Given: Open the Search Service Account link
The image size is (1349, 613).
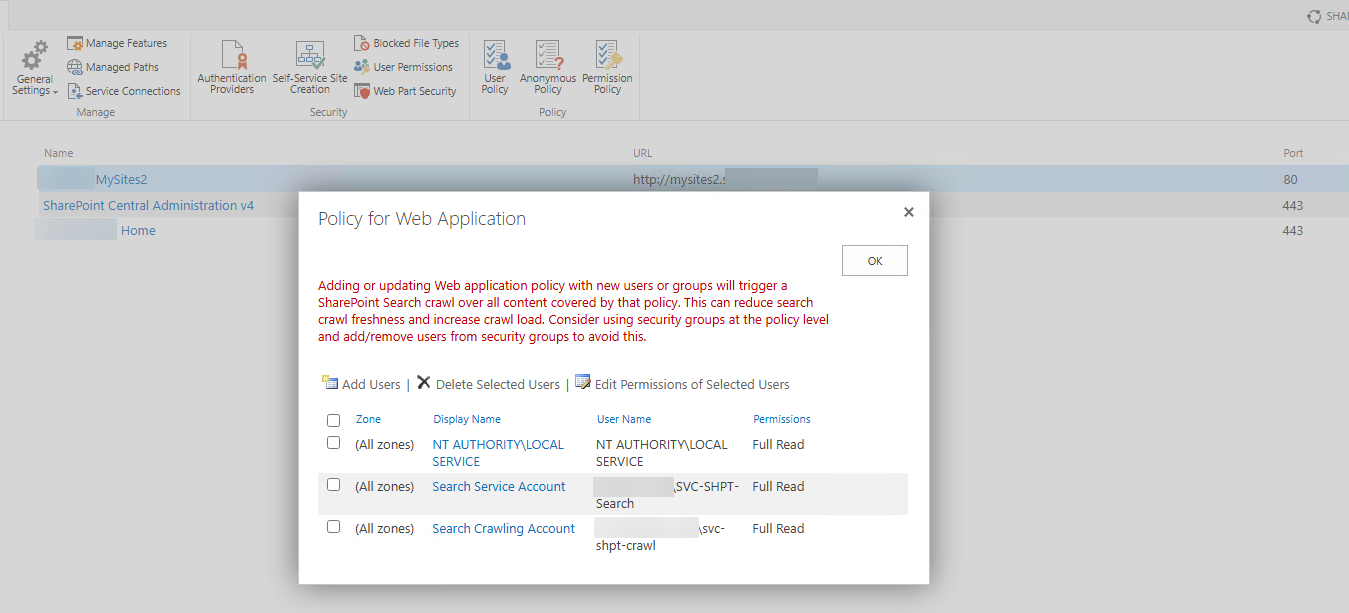Looking at the screenshot, I should [x=499, y=487].
